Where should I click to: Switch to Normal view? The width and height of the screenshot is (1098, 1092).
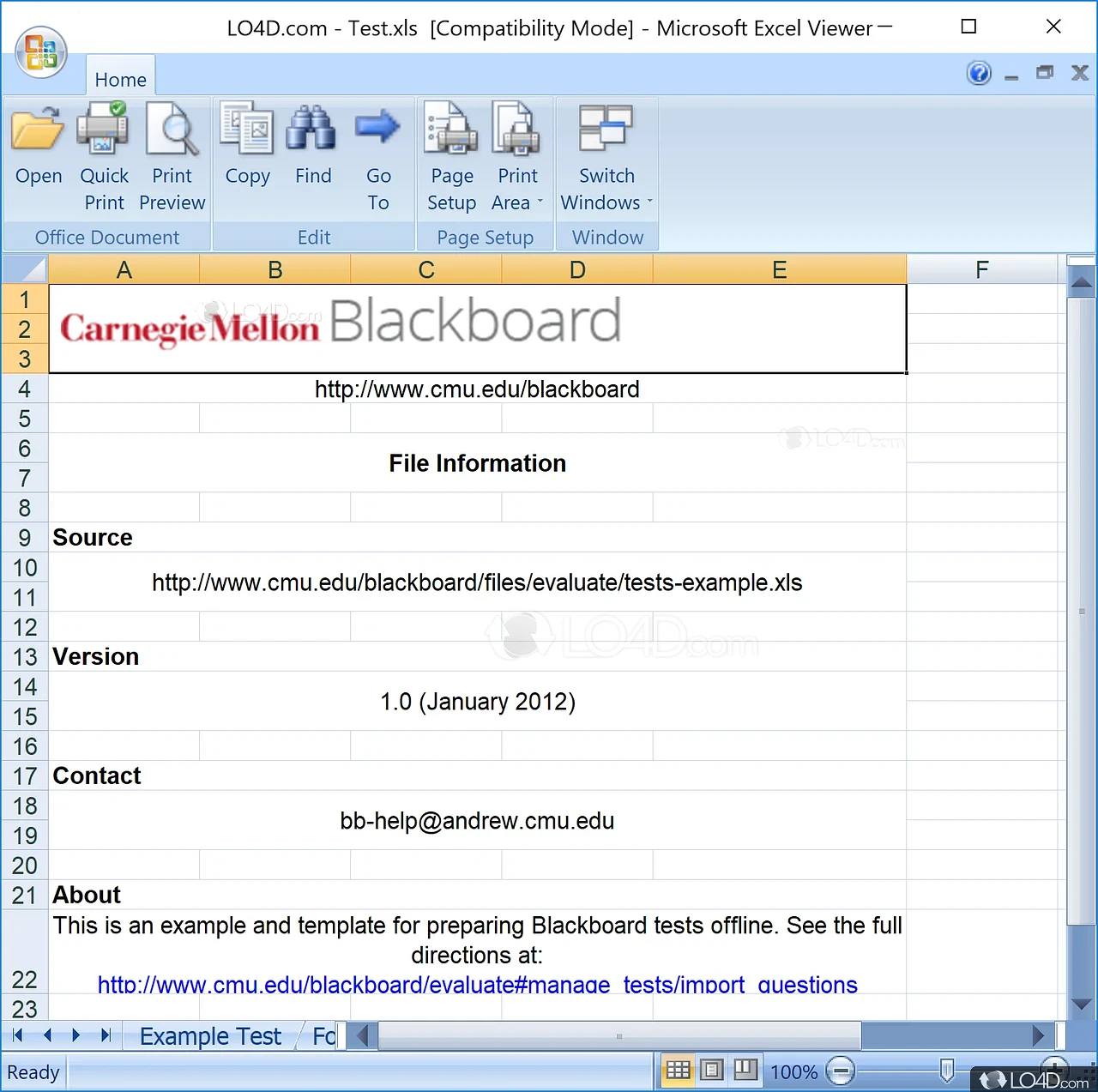(x=677, y=1070)
